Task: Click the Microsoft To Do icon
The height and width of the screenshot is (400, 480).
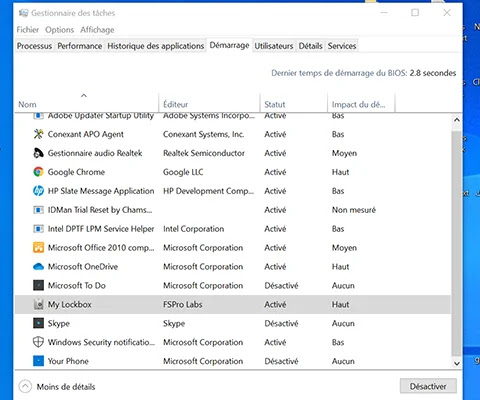Action: (38, 285)
